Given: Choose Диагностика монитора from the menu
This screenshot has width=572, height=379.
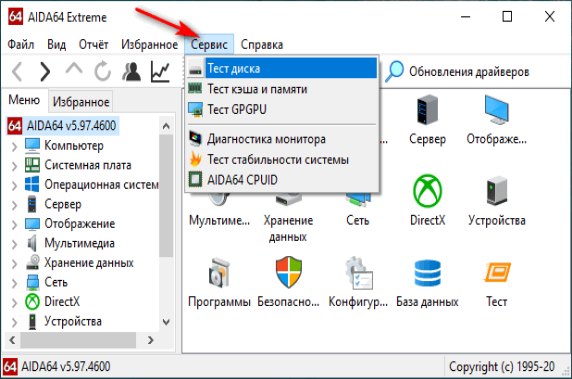Looking at the screenshot, I should (282, 139).
